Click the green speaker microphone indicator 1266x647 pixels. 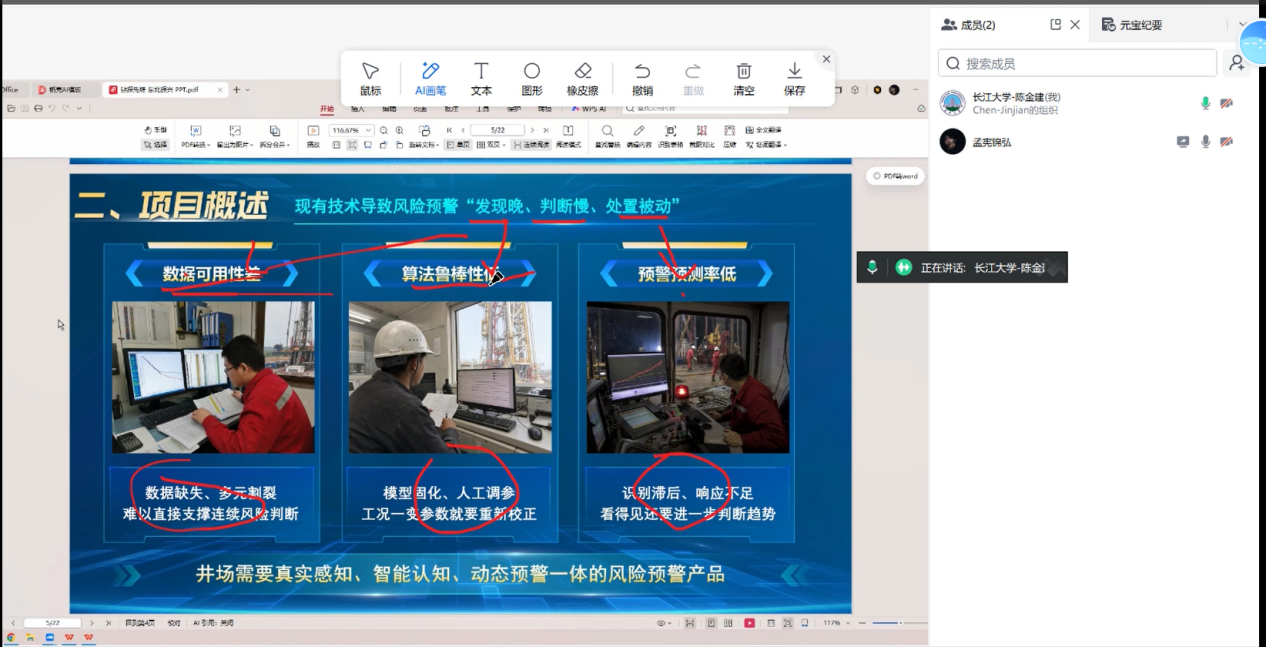[x=873, y=267]
